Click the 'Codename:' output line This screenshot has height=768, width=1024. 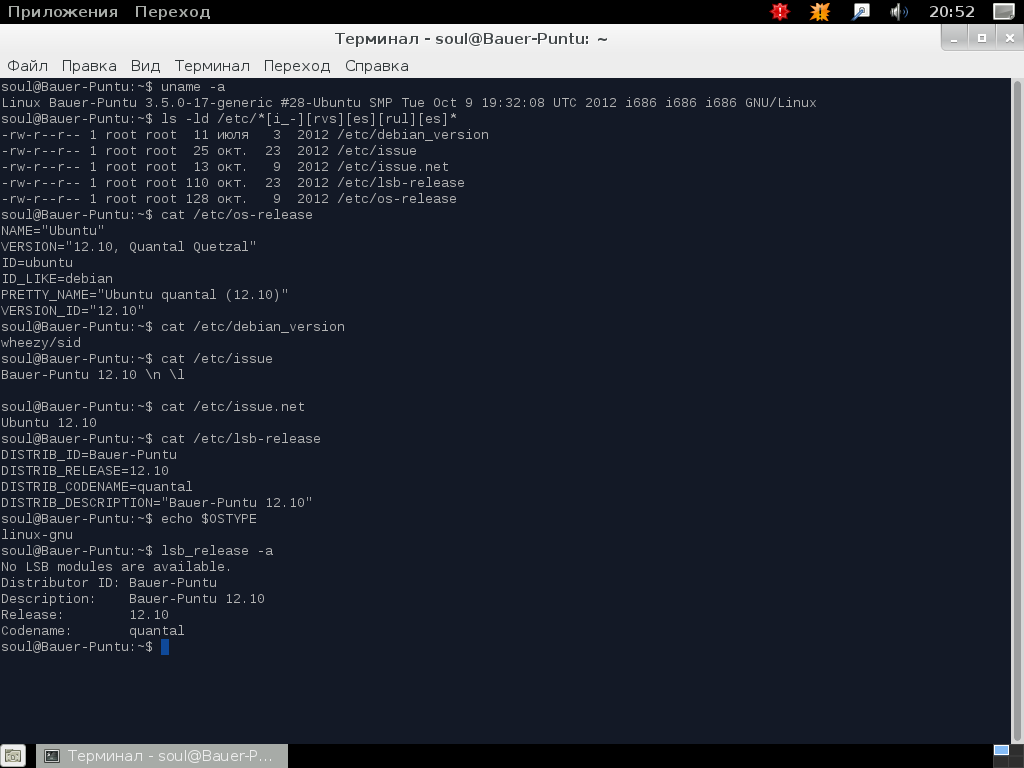93,631
